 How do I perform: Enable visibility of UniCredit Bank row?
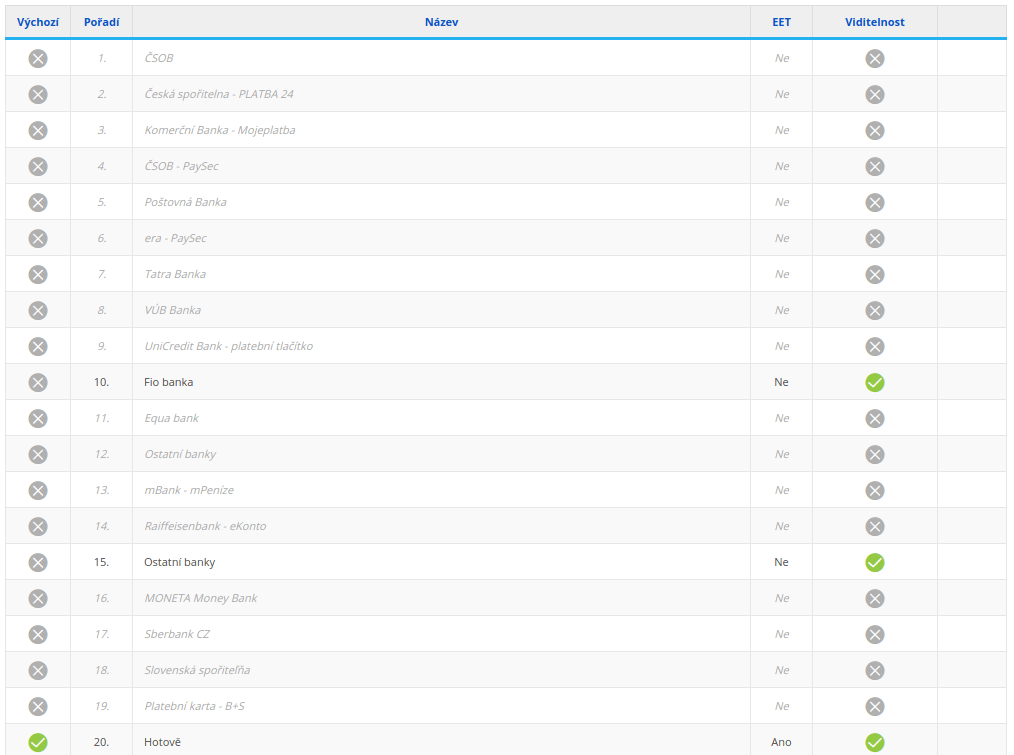click(875, 347)
